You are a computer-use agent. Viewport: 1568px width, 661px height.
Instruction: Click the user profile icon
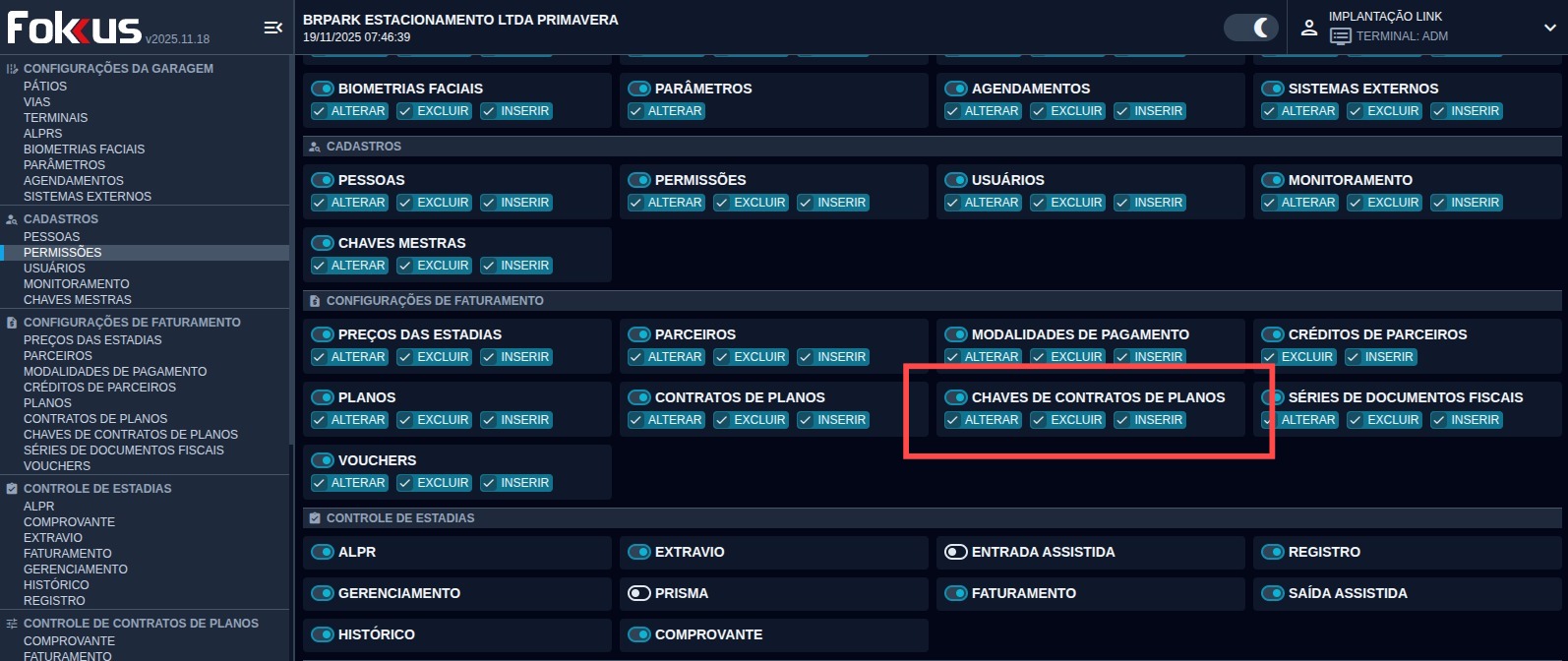tap(1309, 28)
